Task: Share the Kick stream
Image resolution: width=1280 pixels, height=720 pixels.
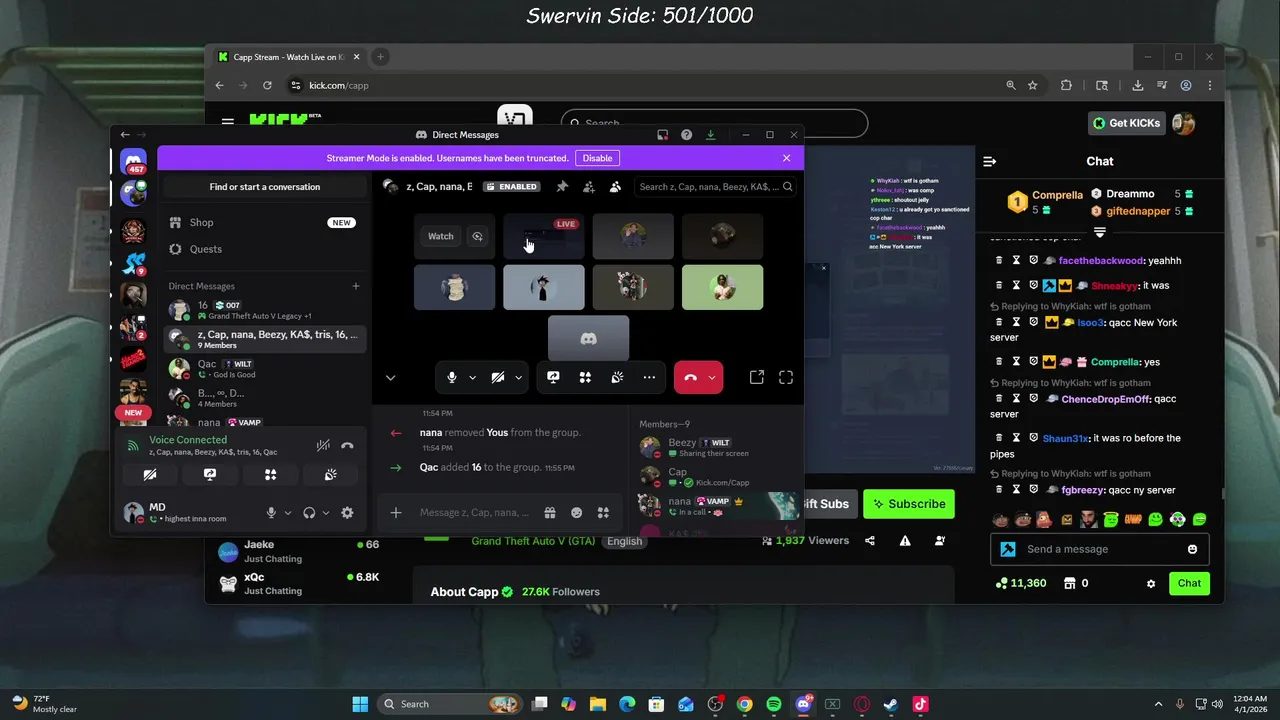Action: click(x=870, y=541)
